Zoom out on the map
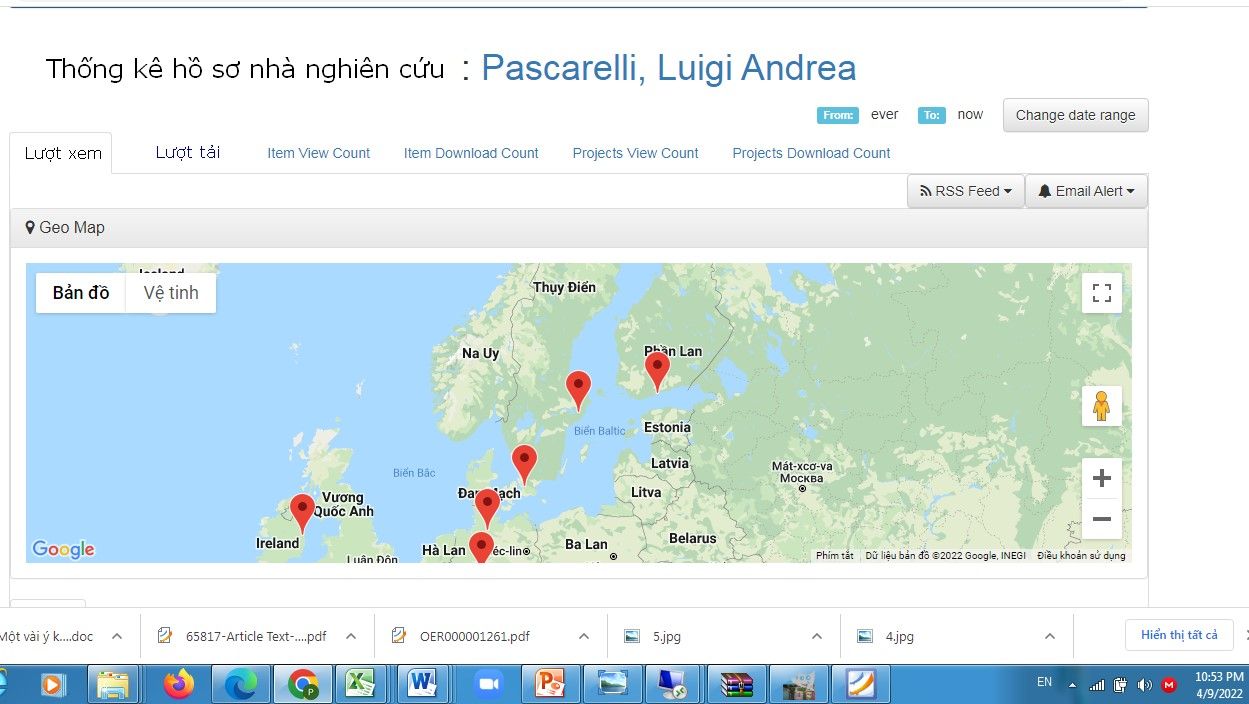 coord(1102,519)
